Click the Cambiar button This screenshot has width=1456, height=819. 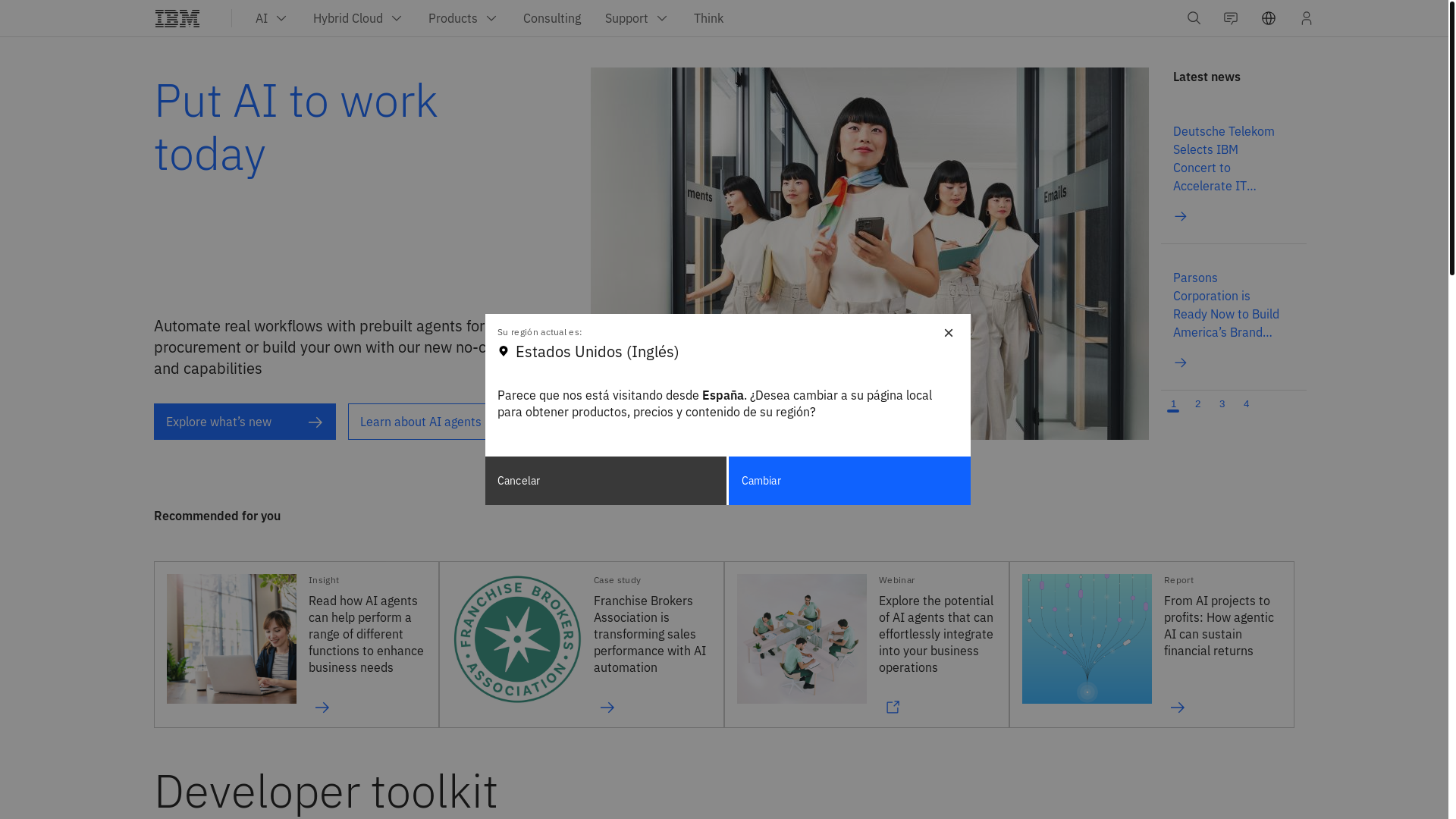coord(849,481)
